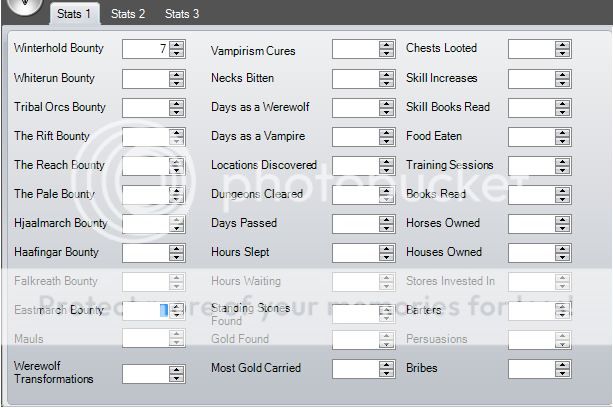This screenshot has width=613, height=408.
Task: Decrease the Bribes value
Action: pos(563,373)
